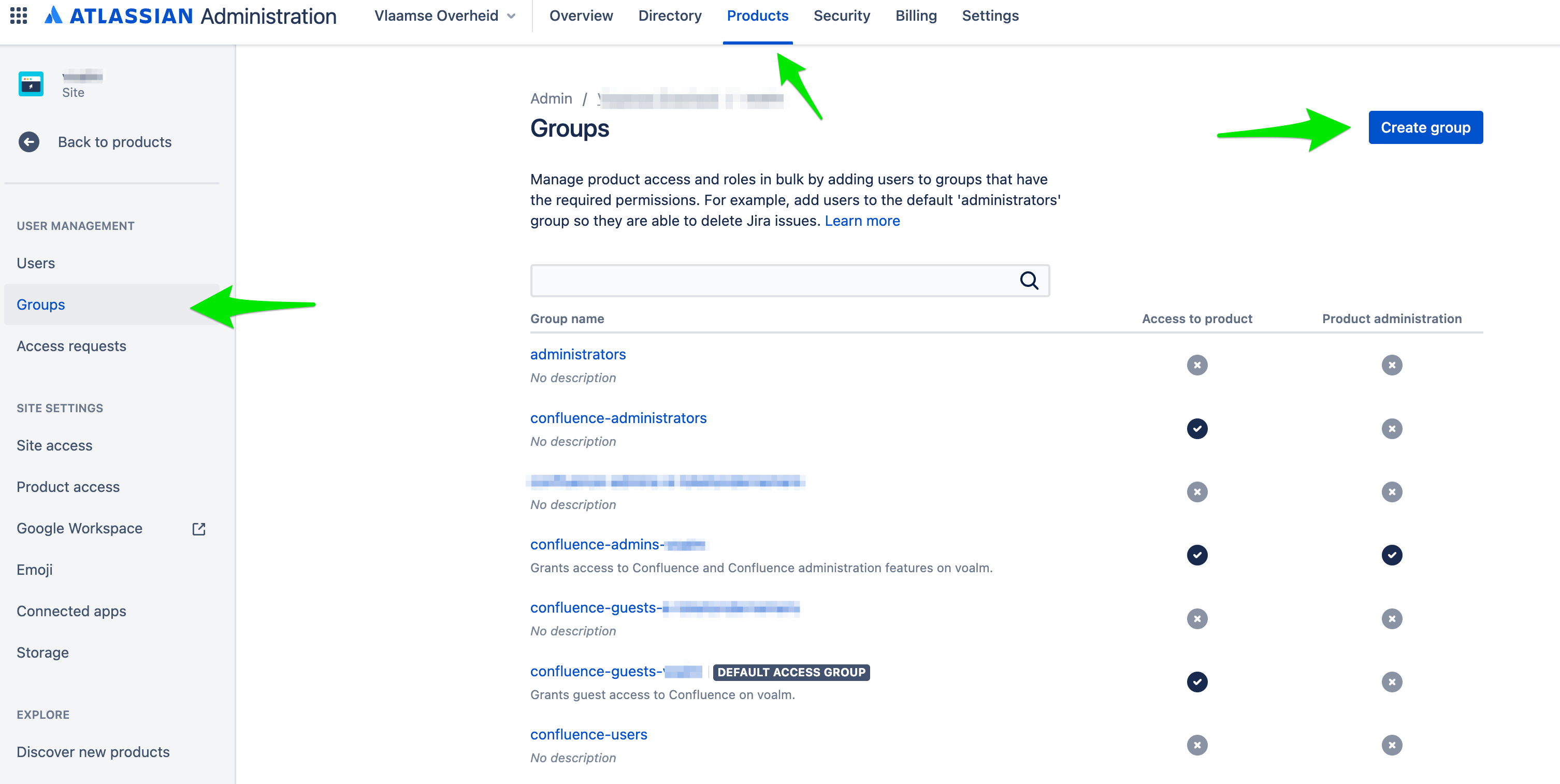This screenshot has height=784, width=1560.
Task: Open the app switcher grid icon
Action: [19, 16]
